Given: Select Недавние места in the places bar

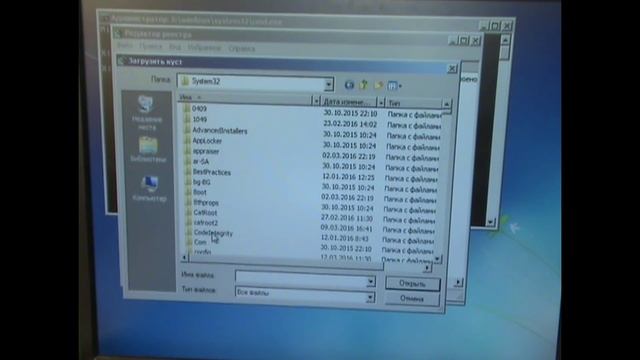Looking at the screenshot, I should 147,113.
